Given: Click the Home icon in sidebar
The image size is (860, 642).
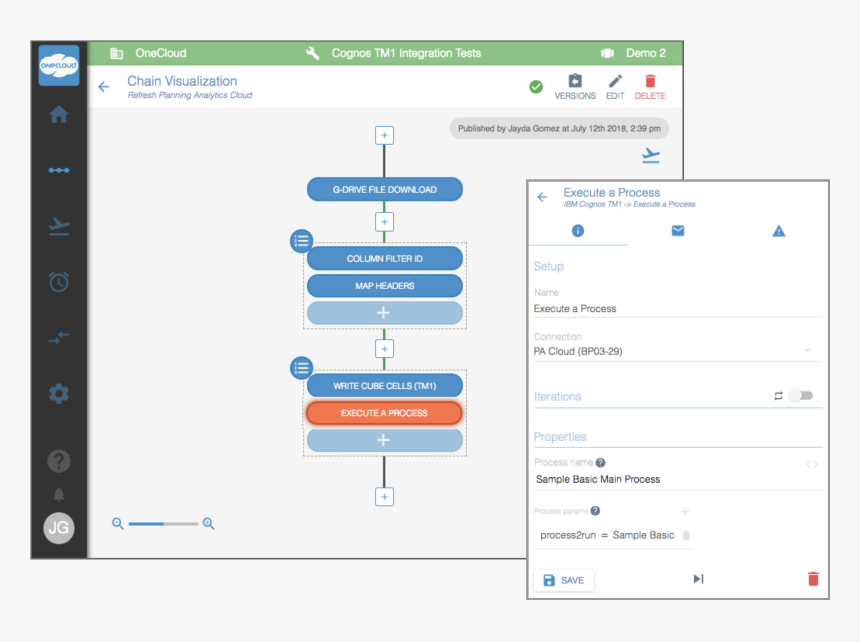Looking at the screenshot, I should point(59,114).
